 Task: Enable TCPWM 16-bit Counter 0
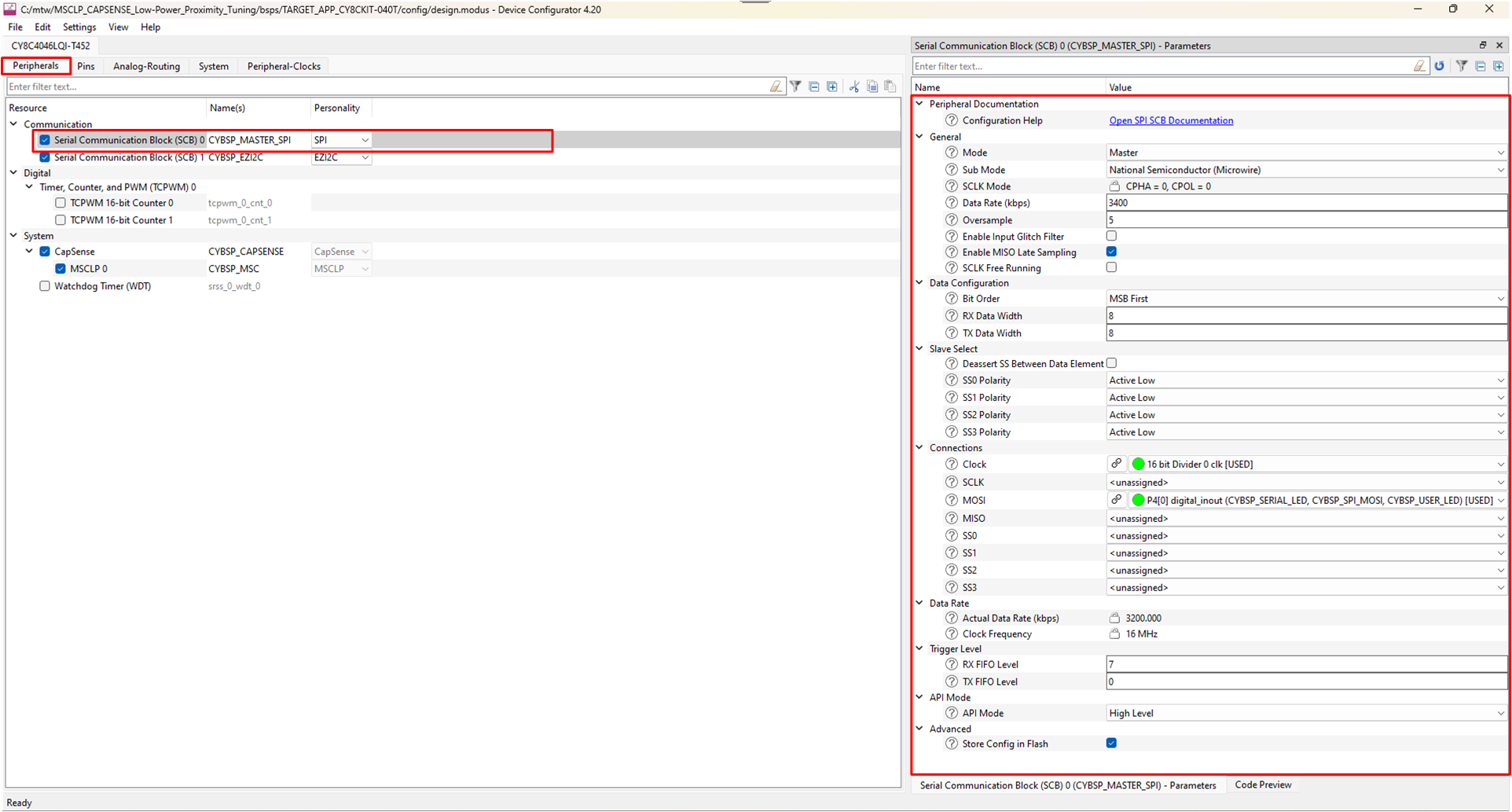61,203
